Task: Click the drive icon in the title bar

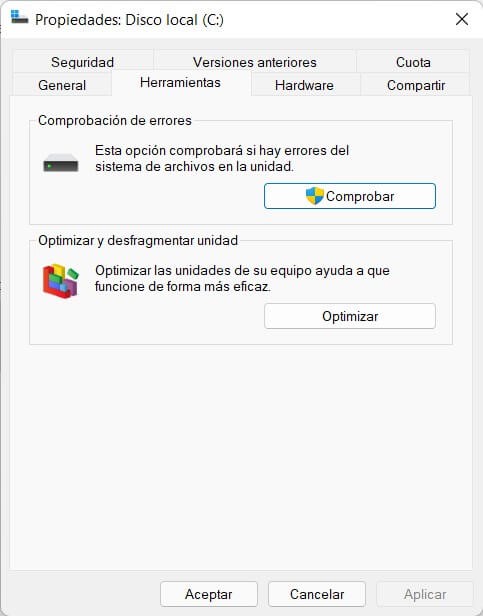Action: [19, 17]
